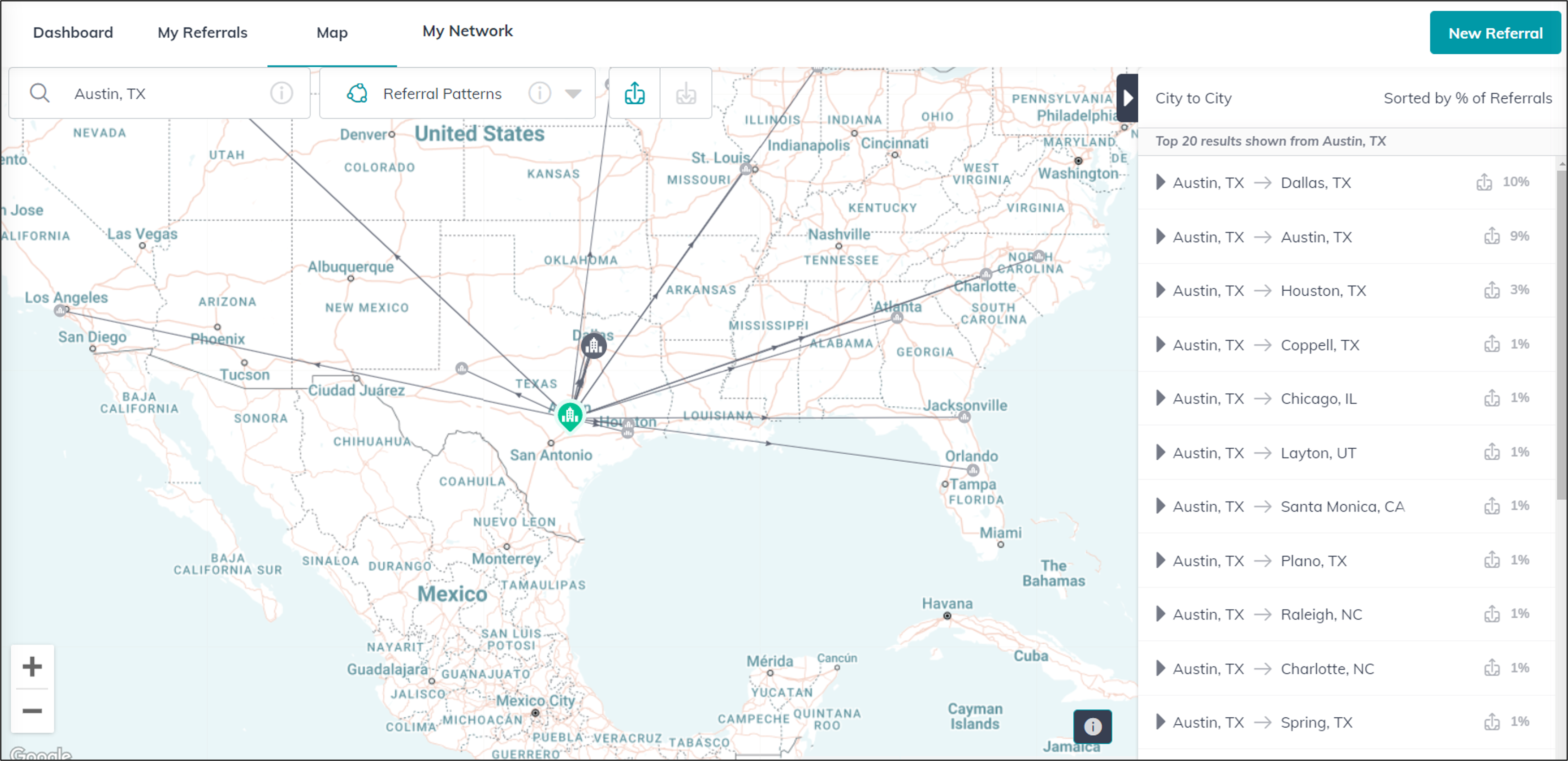
Task: Click the New Referral button
Action: point(1495,33)
